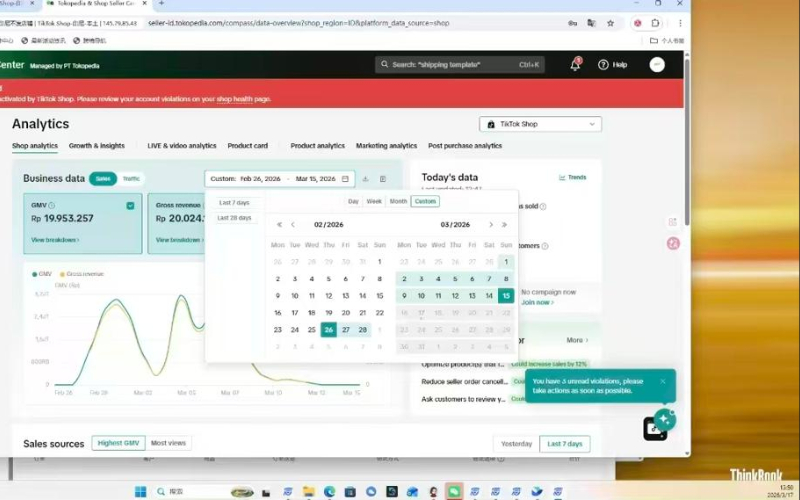Open the Product analytics tab
This screenshot has height=500, width=800.
(x=317, y=146)
